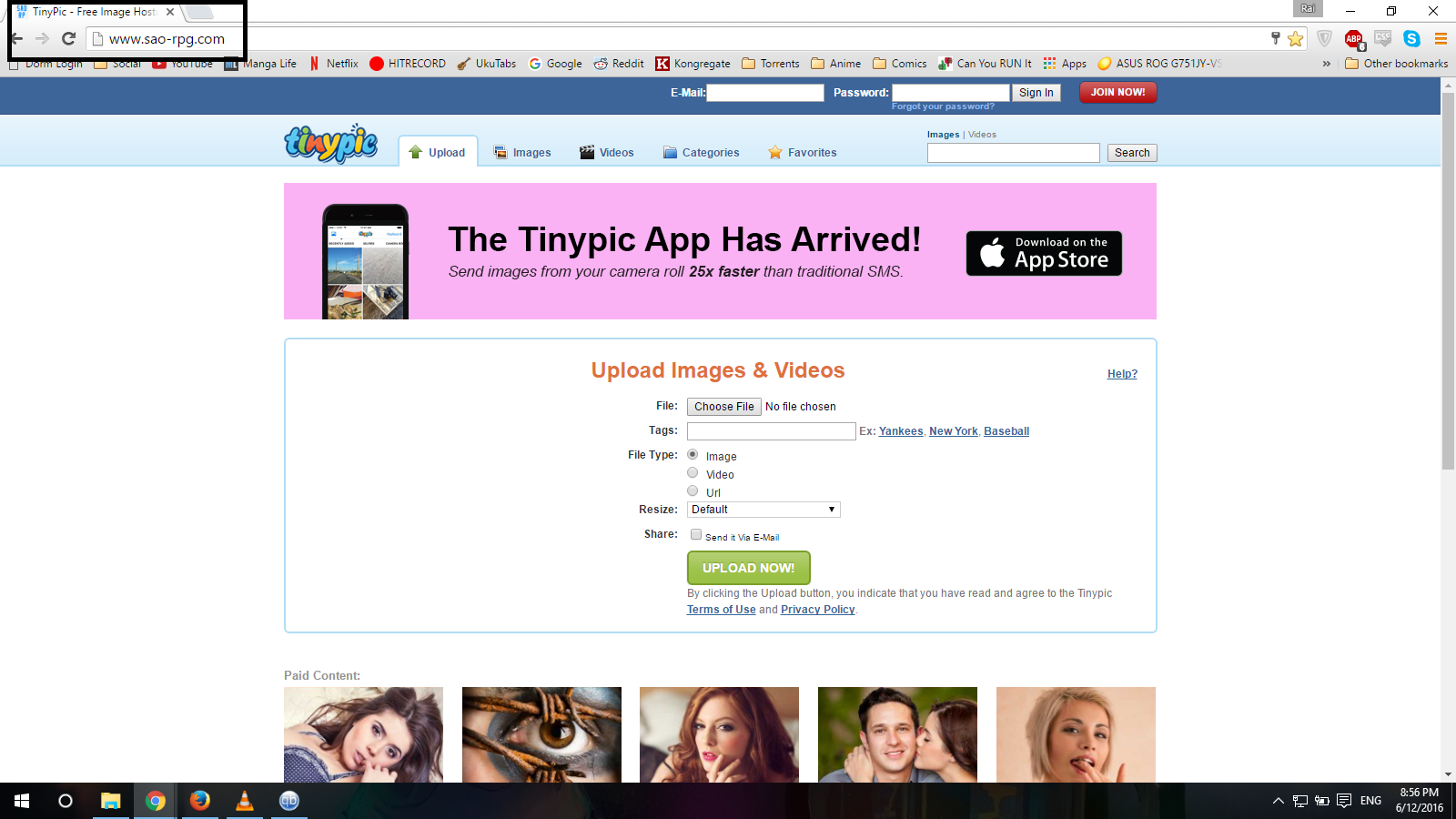Open the Chrome menu hamburger icon
This screenshot has width=1456, height=819.
[x=1441, y=38]
